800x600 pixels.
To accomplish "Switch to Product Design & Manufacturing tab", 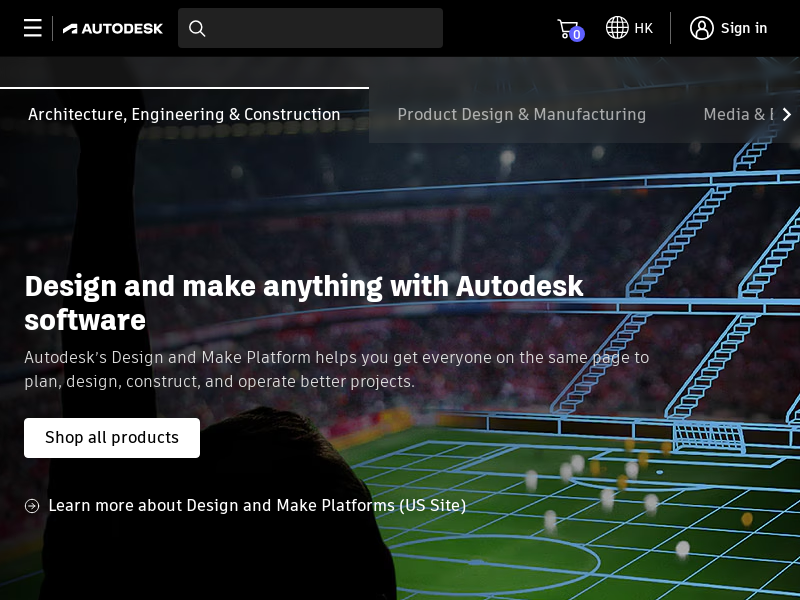I will (521, 115).
